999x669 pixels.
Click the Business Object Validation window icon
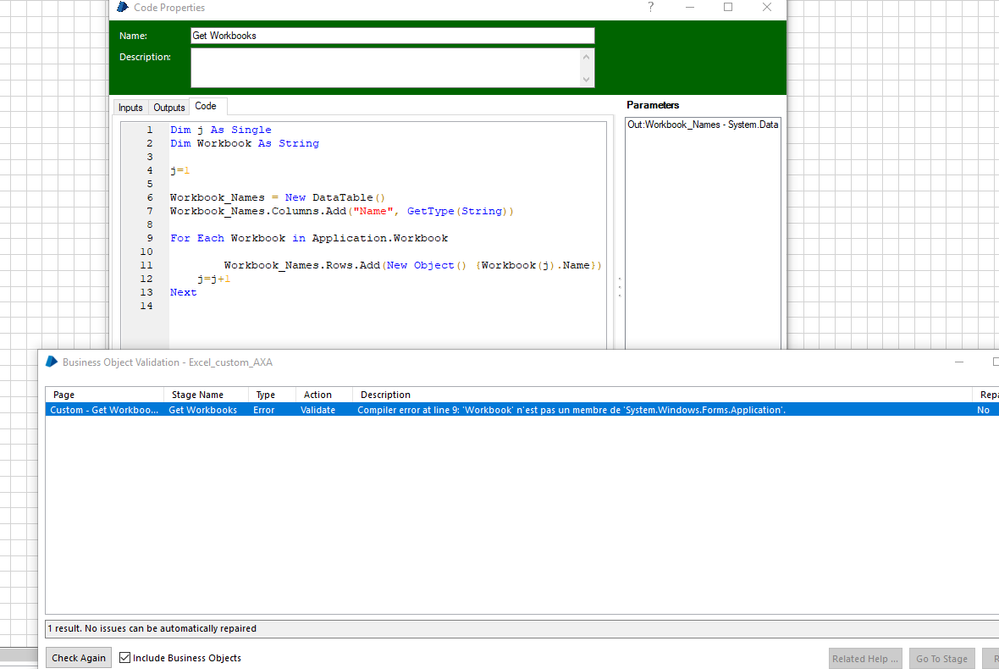[52, 362]
